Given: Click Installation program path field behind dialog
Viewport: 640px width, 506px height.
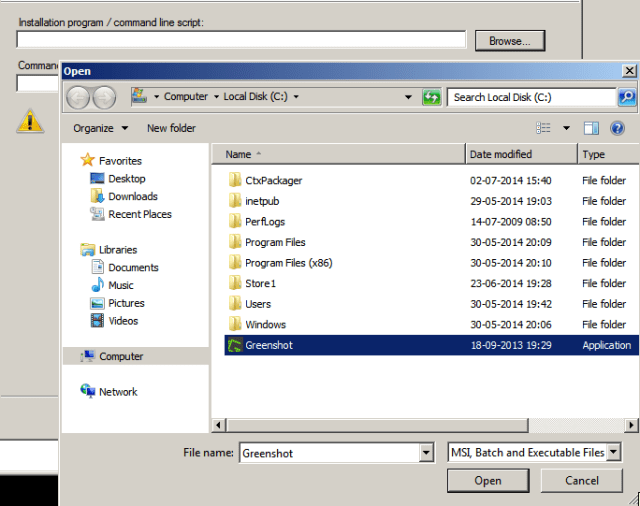Looking at the screenshot, I should click(x=241, y=40).
